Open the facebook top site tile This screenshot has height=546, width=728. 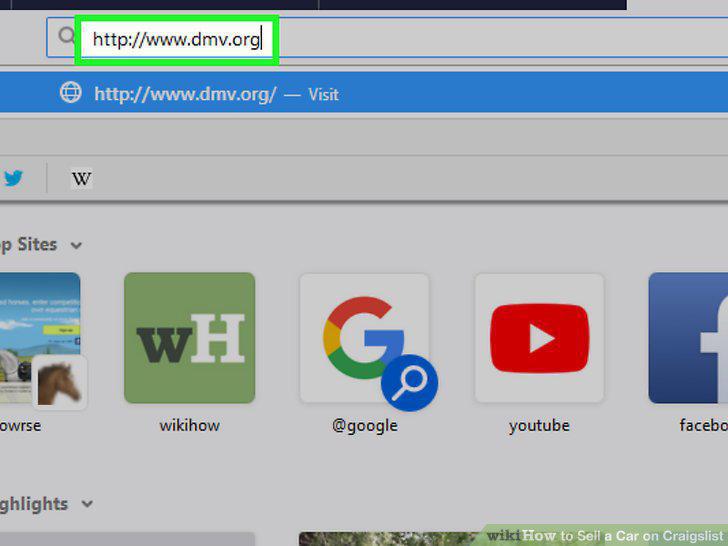(x=688, y=338)
